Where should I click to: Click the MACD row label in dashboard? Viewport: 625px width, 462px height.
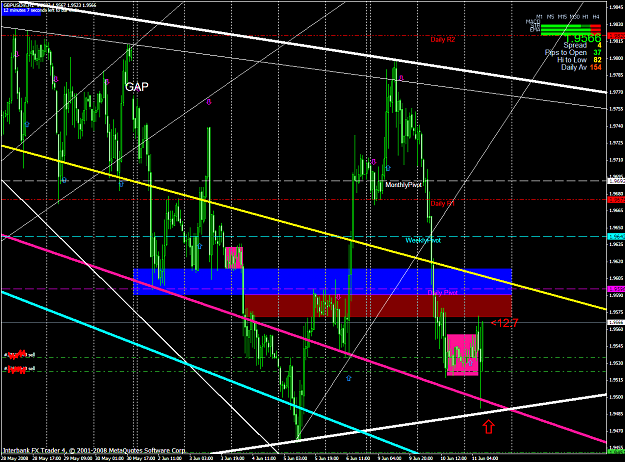click(x=533, y=22)
